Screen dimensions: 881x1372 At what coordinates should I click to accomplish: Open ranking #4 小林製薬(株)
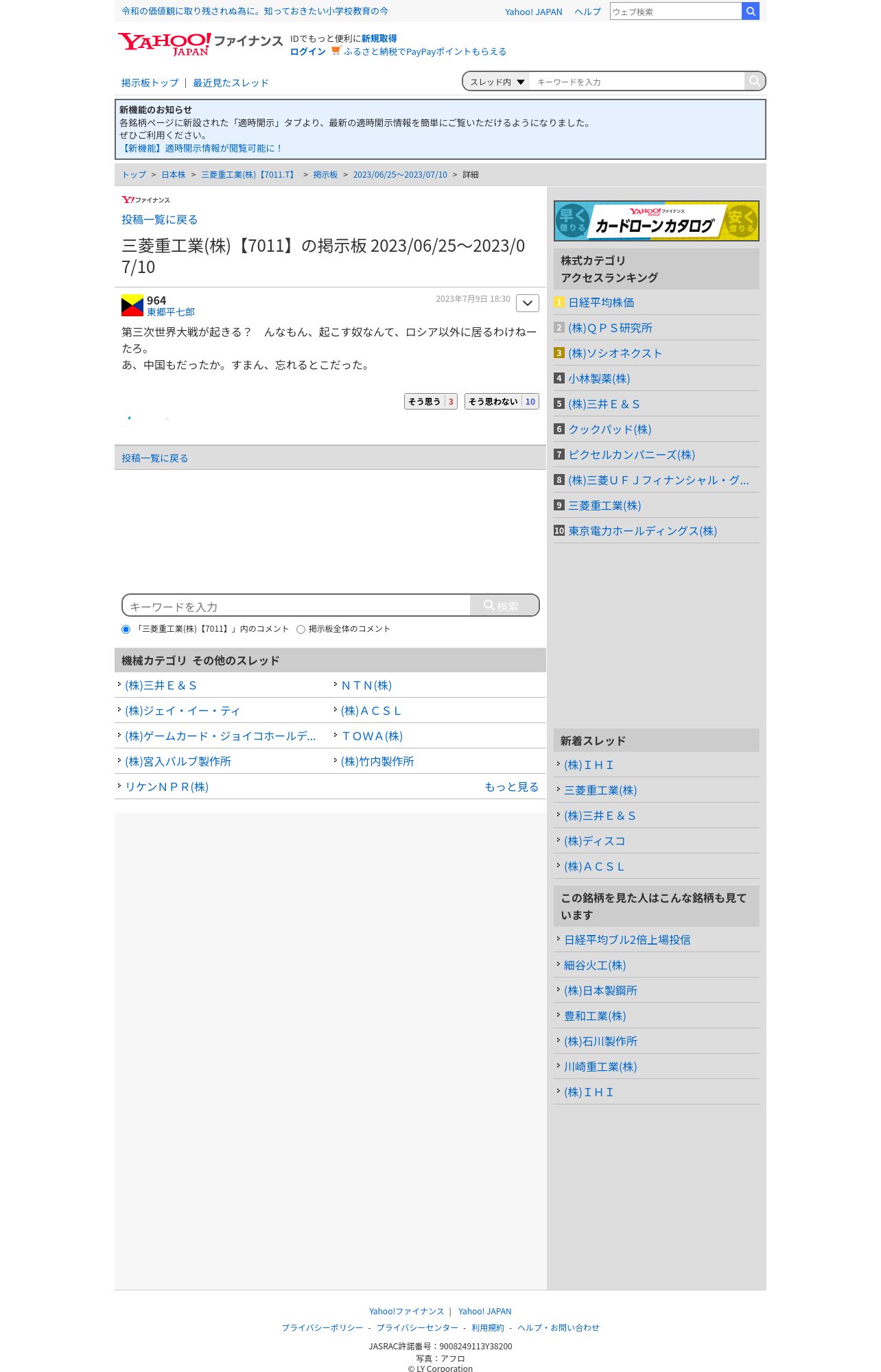point(599,379)
